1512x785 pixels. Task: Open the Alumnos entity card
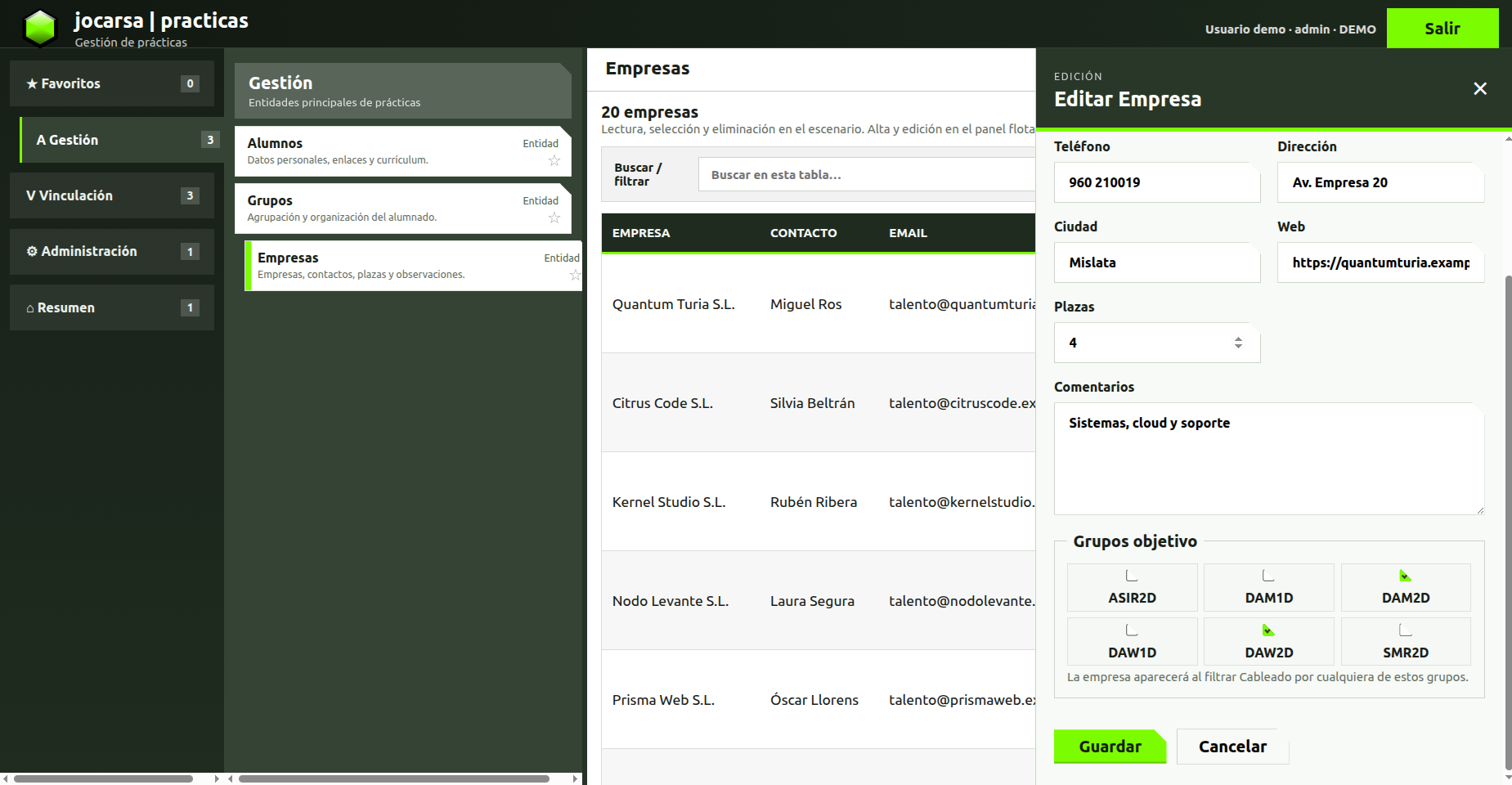tap(402, 151)
